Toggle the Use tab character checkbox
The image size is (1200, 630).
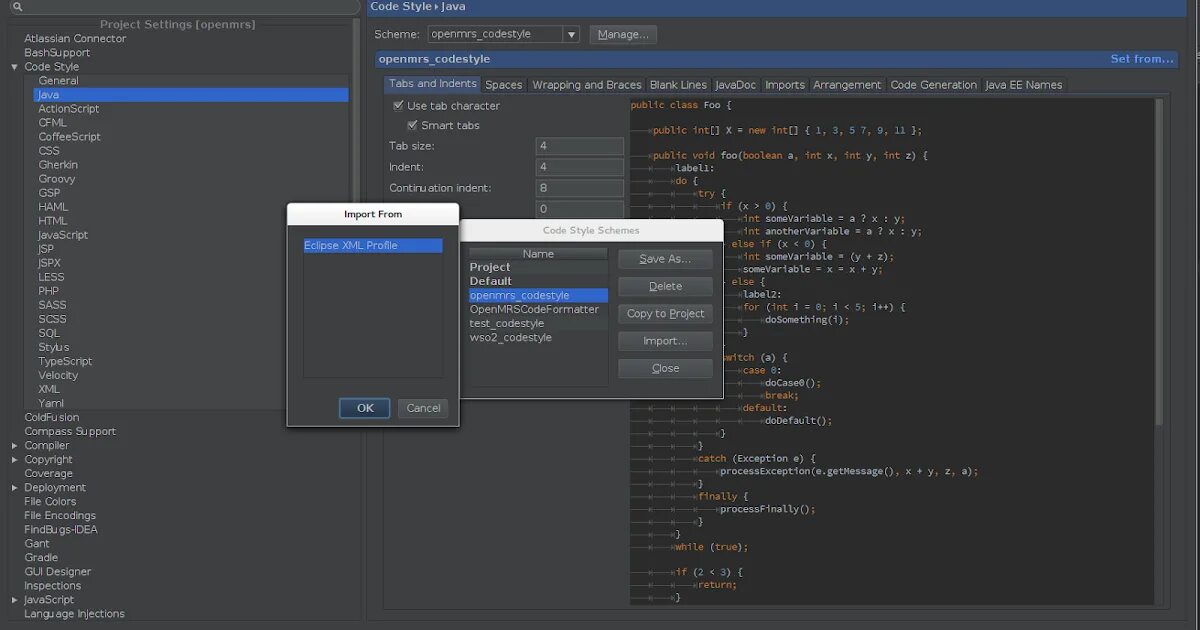[x=397, y=105]
